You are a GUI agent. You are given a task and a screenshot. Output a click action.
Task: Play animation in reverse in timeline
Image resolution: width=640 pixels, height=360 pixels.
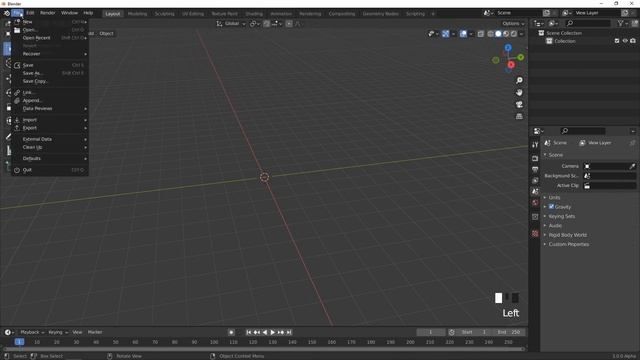(265, 332)
